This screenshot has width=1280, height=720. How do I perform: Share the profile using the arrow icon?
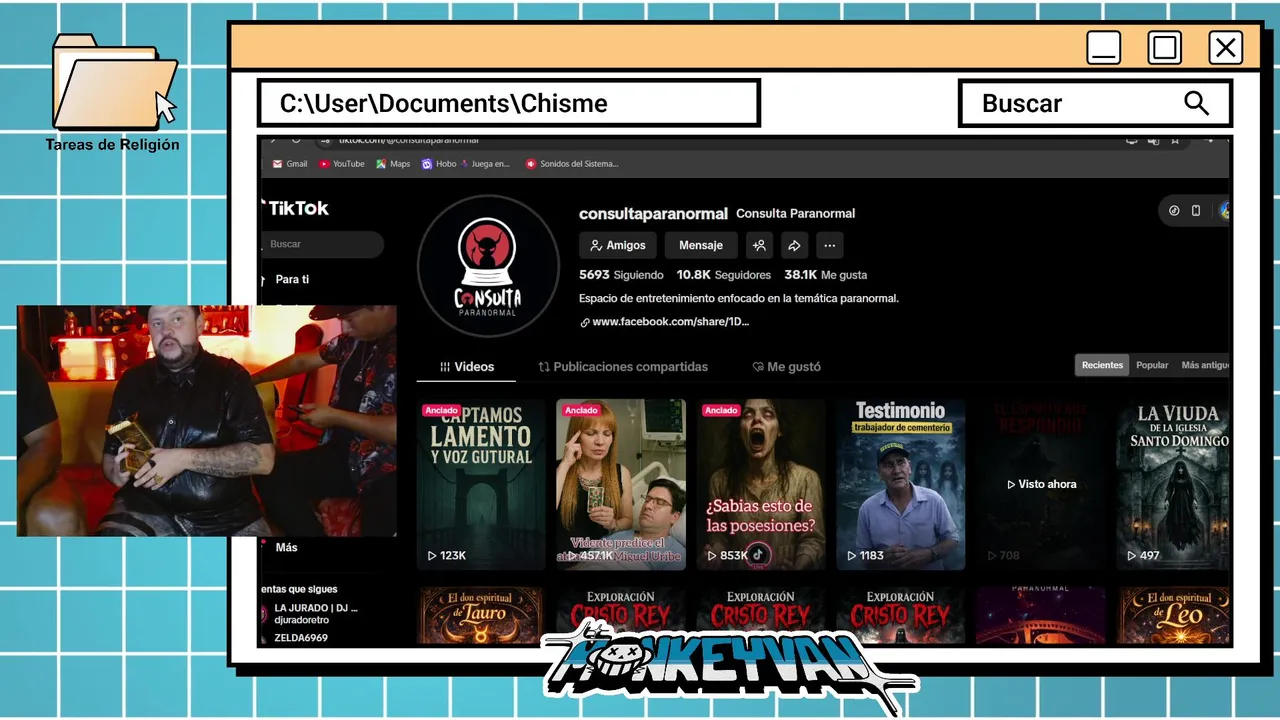pyautogui.click(x=794, y=245)
